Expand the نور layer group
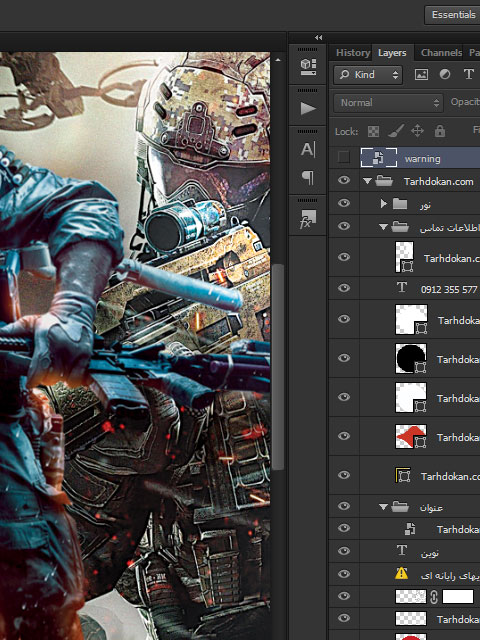480x640 pixels. 383,203
